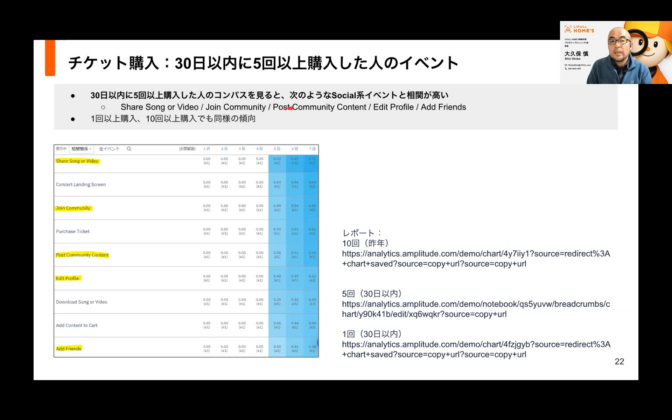Select the Post Community Content row
This screenshot has height=420, width=672.
click(84, 255)
